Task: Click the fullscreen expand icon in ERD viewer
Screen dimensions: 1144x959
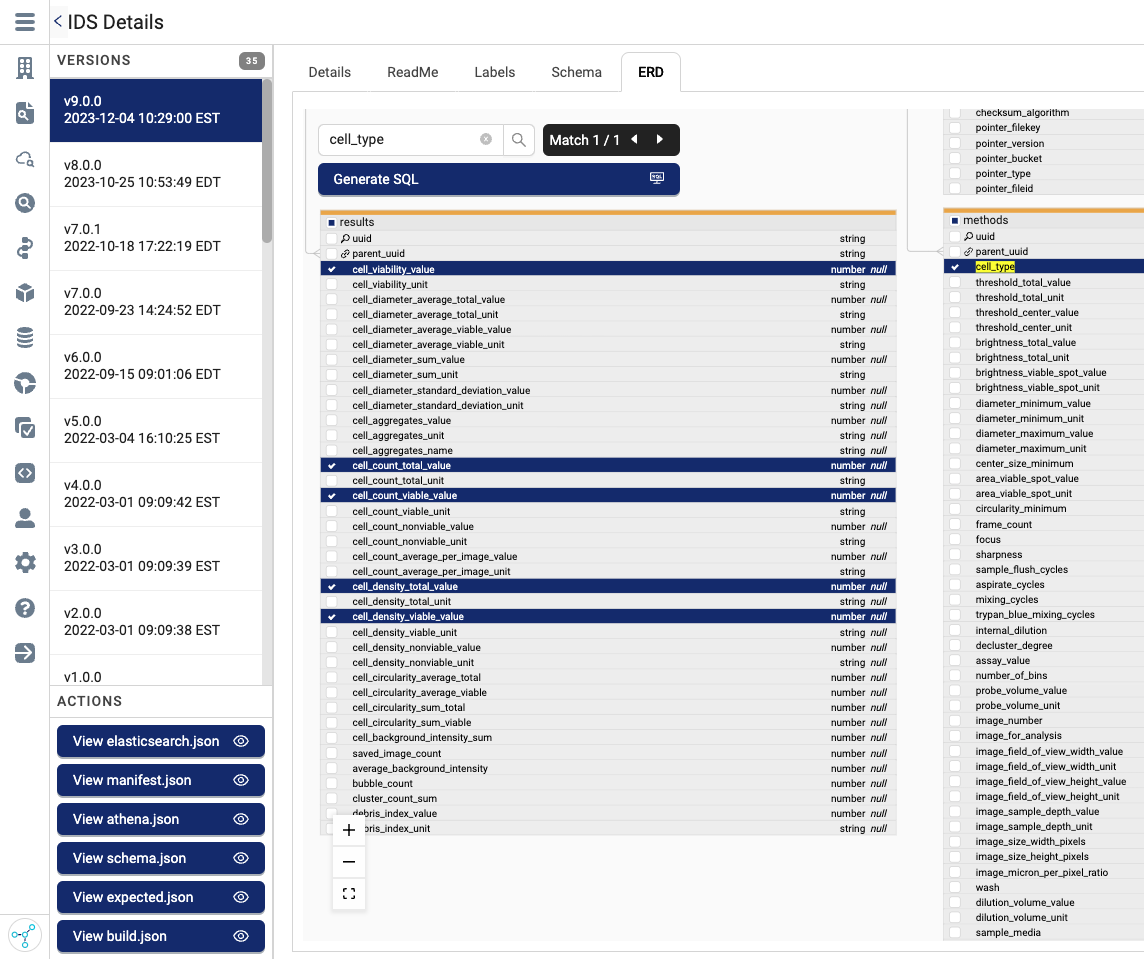Action: 348,893
